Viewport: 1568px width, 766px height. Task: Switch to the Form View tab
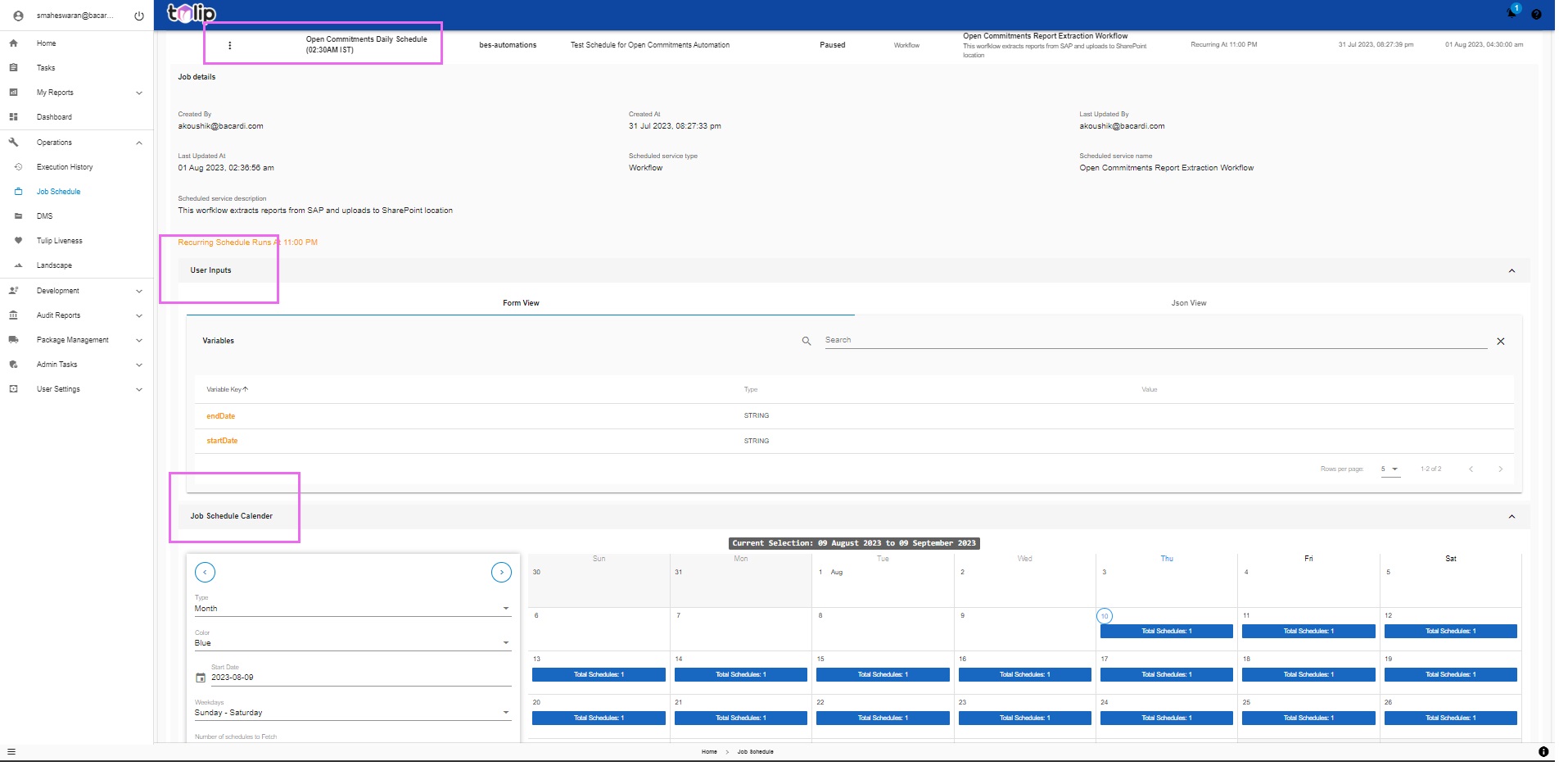click(521, 303)
